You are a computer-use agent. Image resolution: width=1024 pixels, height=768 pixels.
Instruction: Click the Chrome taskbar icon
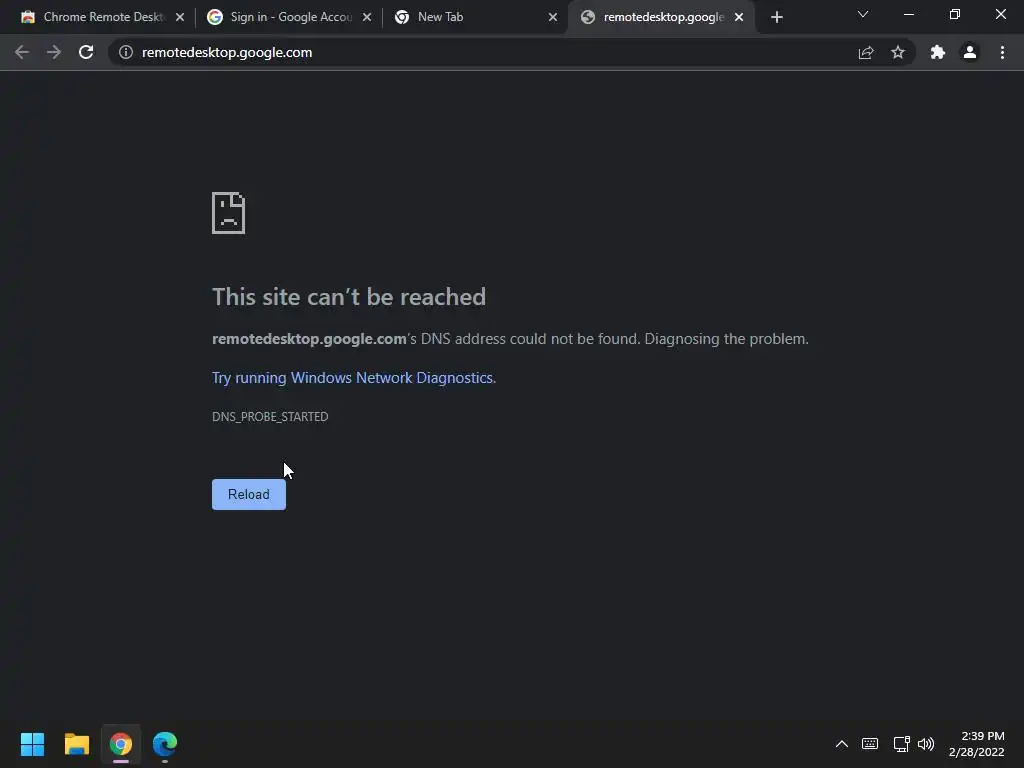121,744
